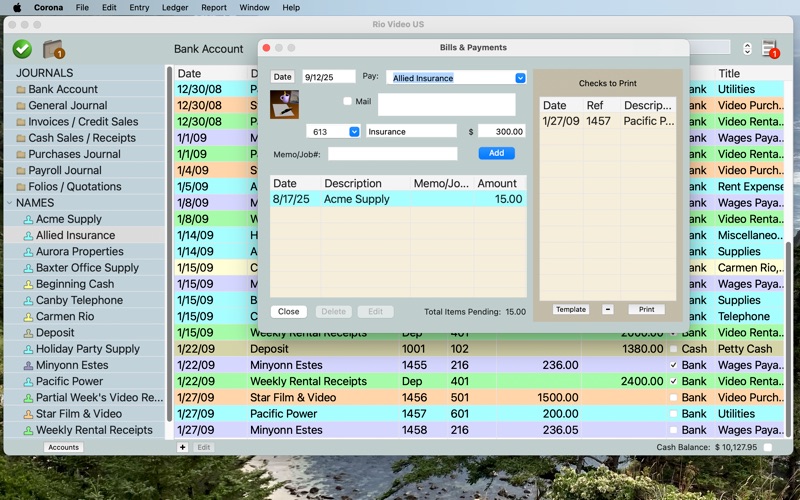Open the Pay payee dropdown arrow
Viewport: 800px width, 500px height.
pyautogui.click(x=520, y=78)
